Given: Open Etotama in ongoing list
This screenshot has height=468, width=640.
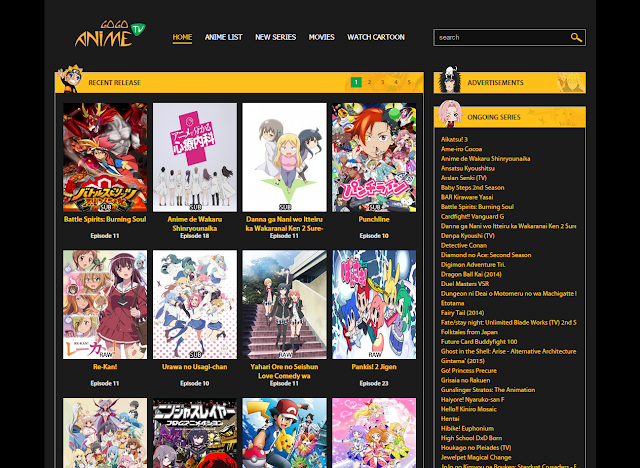Looking at the screenshot, I should tap(452, 303).
